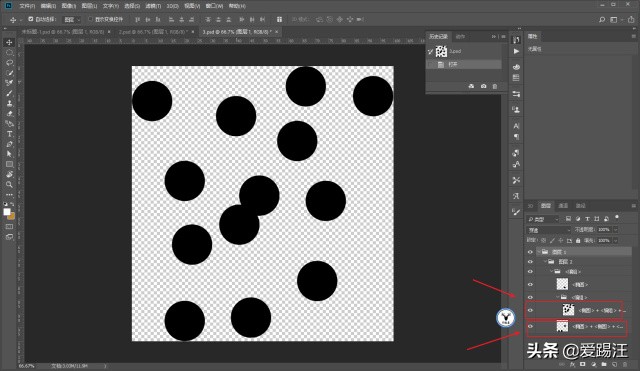
Task: Switch to the 通道 (Channels) tab
Action: point(563,206)
